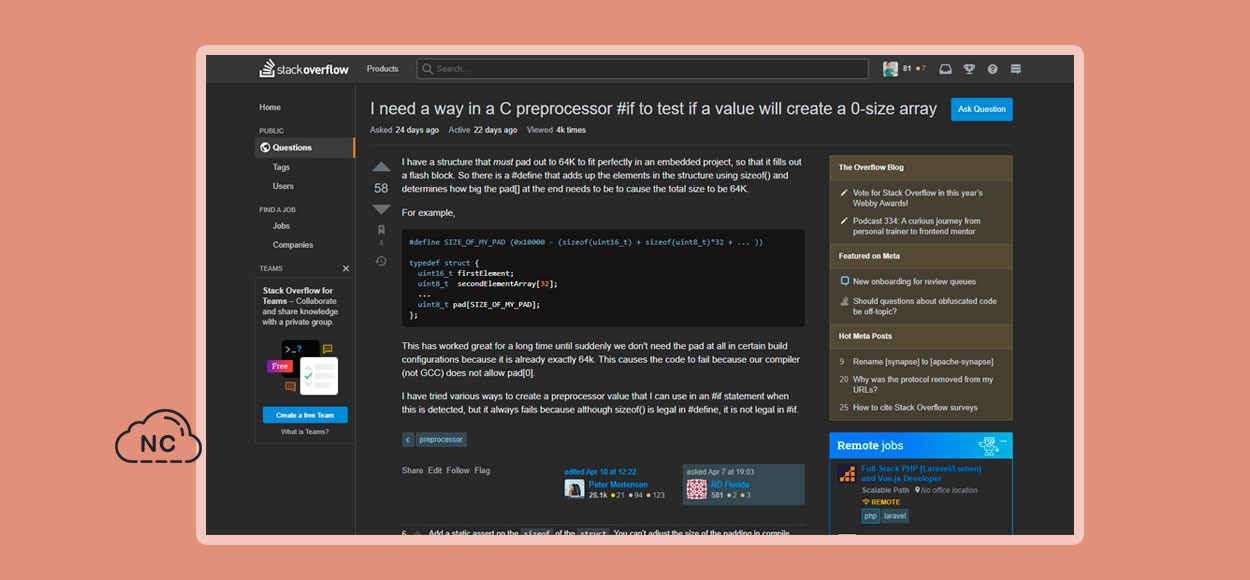Click the Share link under the question
Image resolution: width=1250 pixels, height=580 pixels.
tap(412, 470)
